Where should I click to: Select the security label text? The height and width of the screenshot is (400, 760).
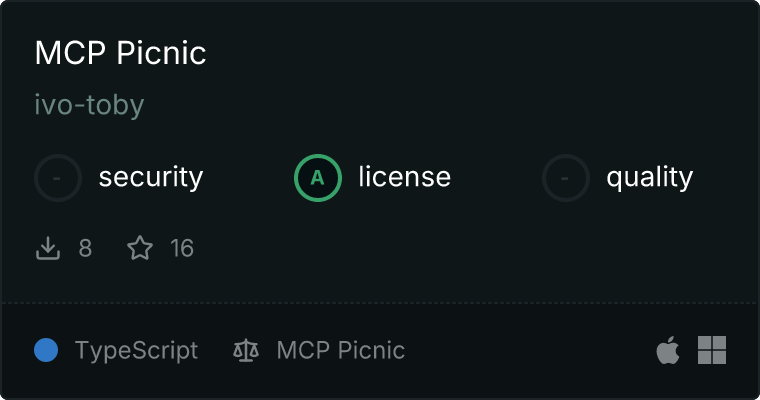pos(151,177)
